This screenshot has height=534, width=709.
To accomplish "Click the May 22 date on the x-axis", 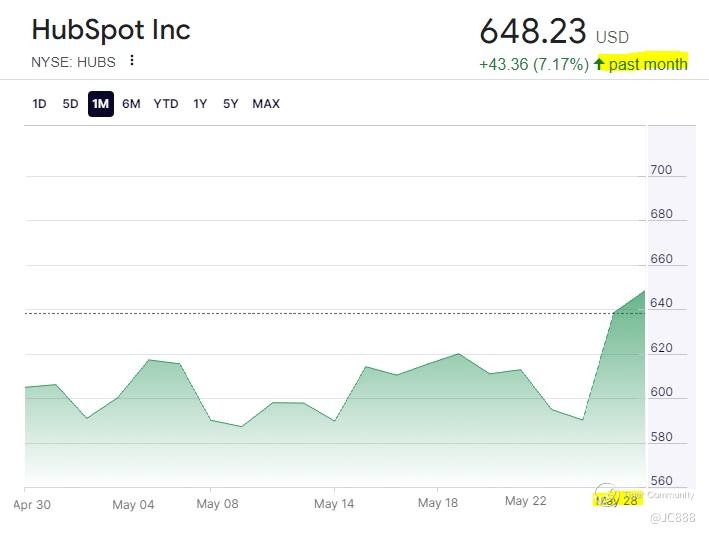I will click(524, 500).
